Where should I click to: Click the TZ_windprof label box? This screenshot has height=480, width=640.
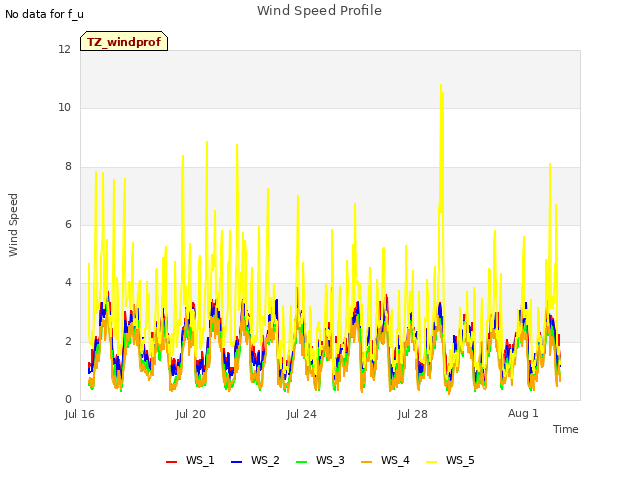[x=124, y=41]
